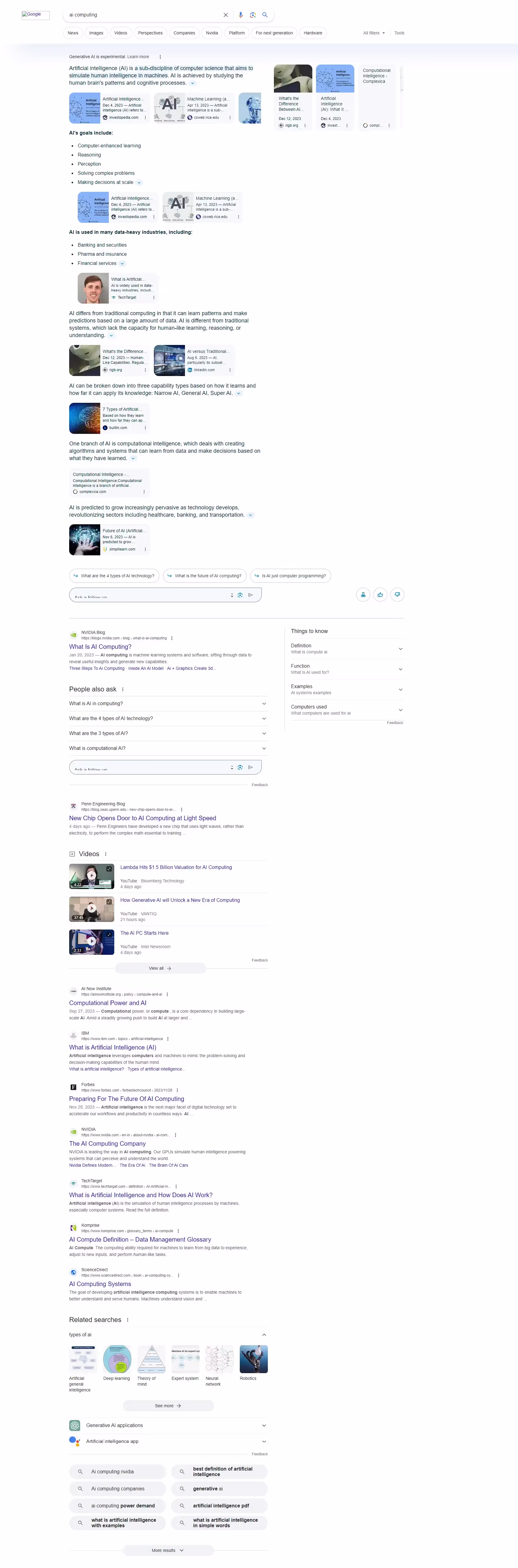Open three-dot menu for Komprise result
This screenshot has width=518, height=1568.
(x=178, y=1231)
